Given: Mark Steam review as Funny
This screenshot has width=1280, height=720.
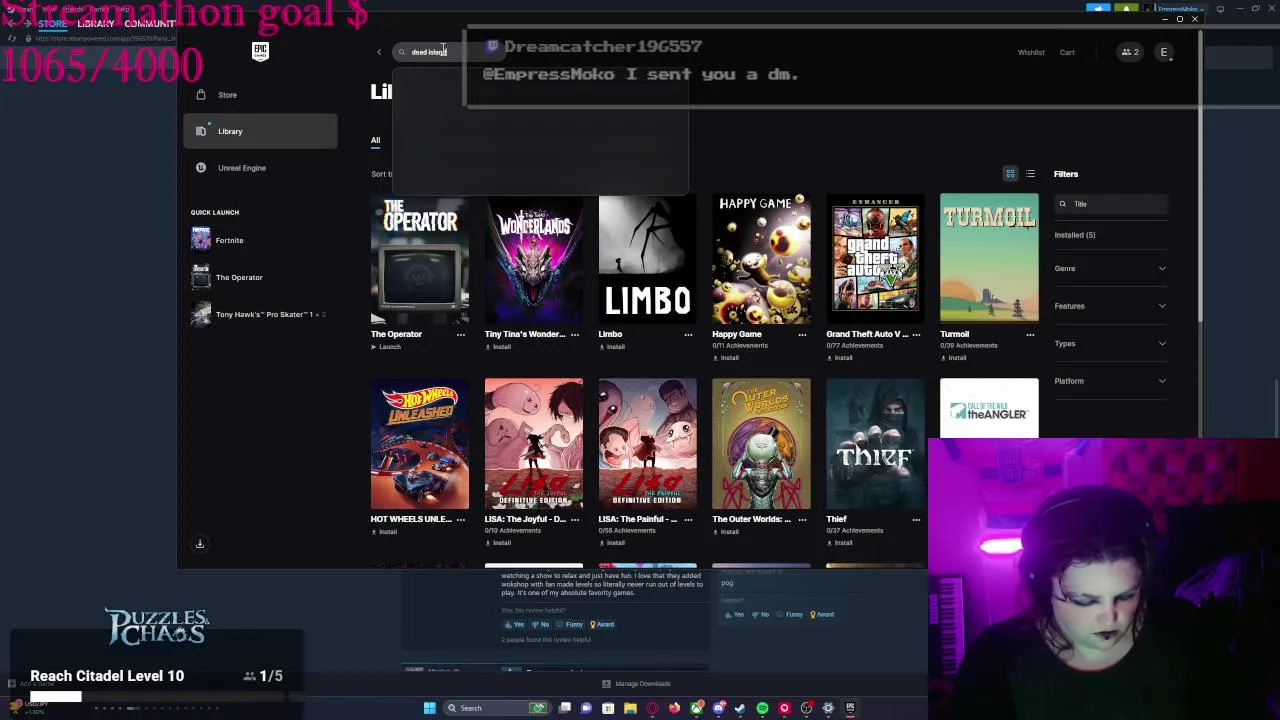Looking at the screenshot, I should point(570,624).
